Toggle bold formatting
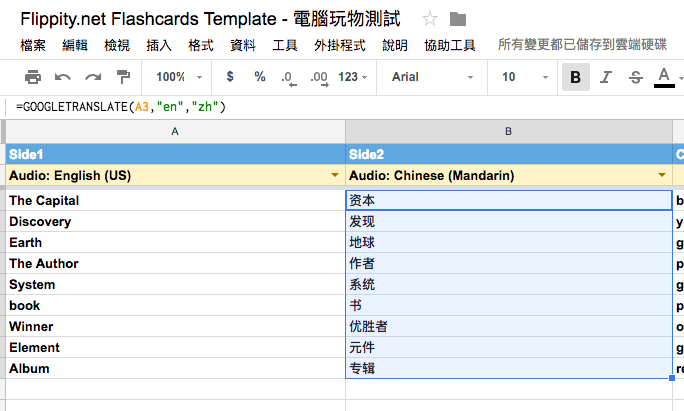Screen dimensions: 684x411 (x=575, y=77)
